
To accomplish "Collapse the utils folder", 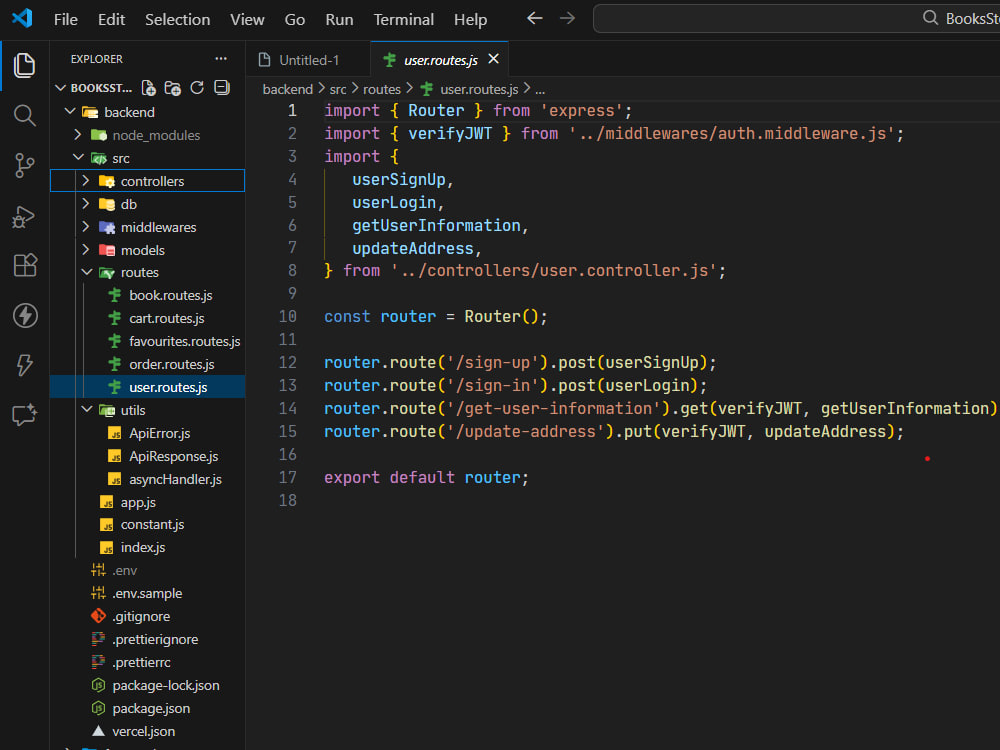I will coord(147,410).
